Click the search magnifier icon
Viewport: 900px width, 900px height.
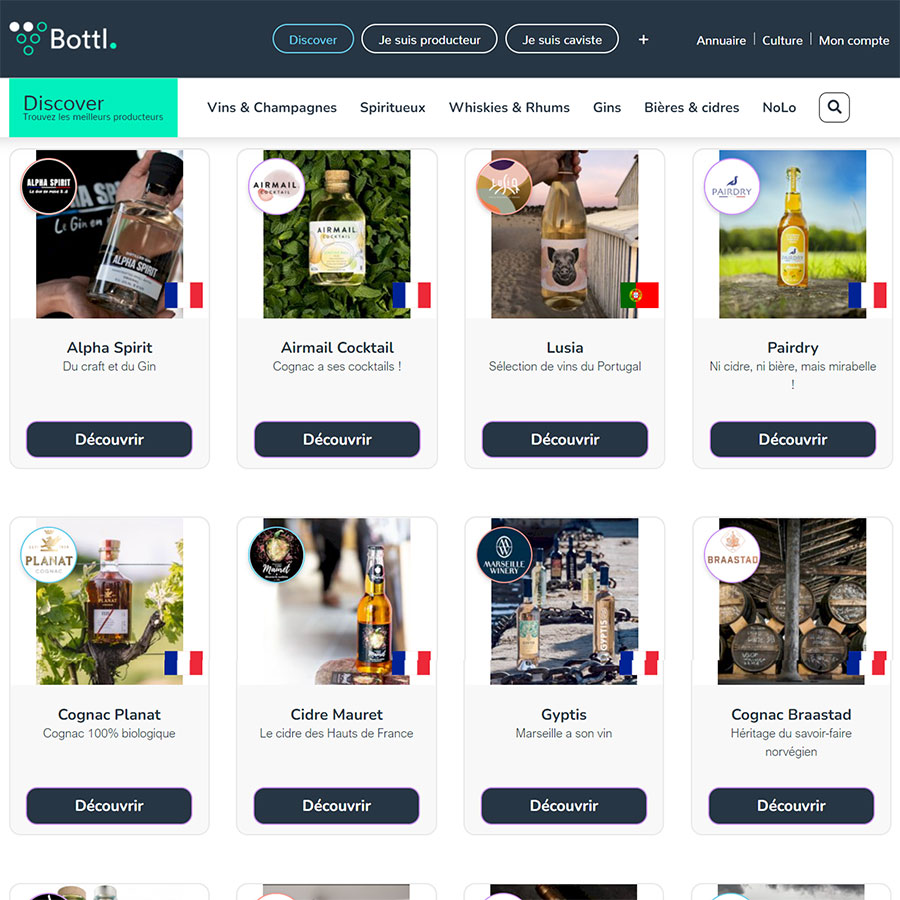pos(833,107)
